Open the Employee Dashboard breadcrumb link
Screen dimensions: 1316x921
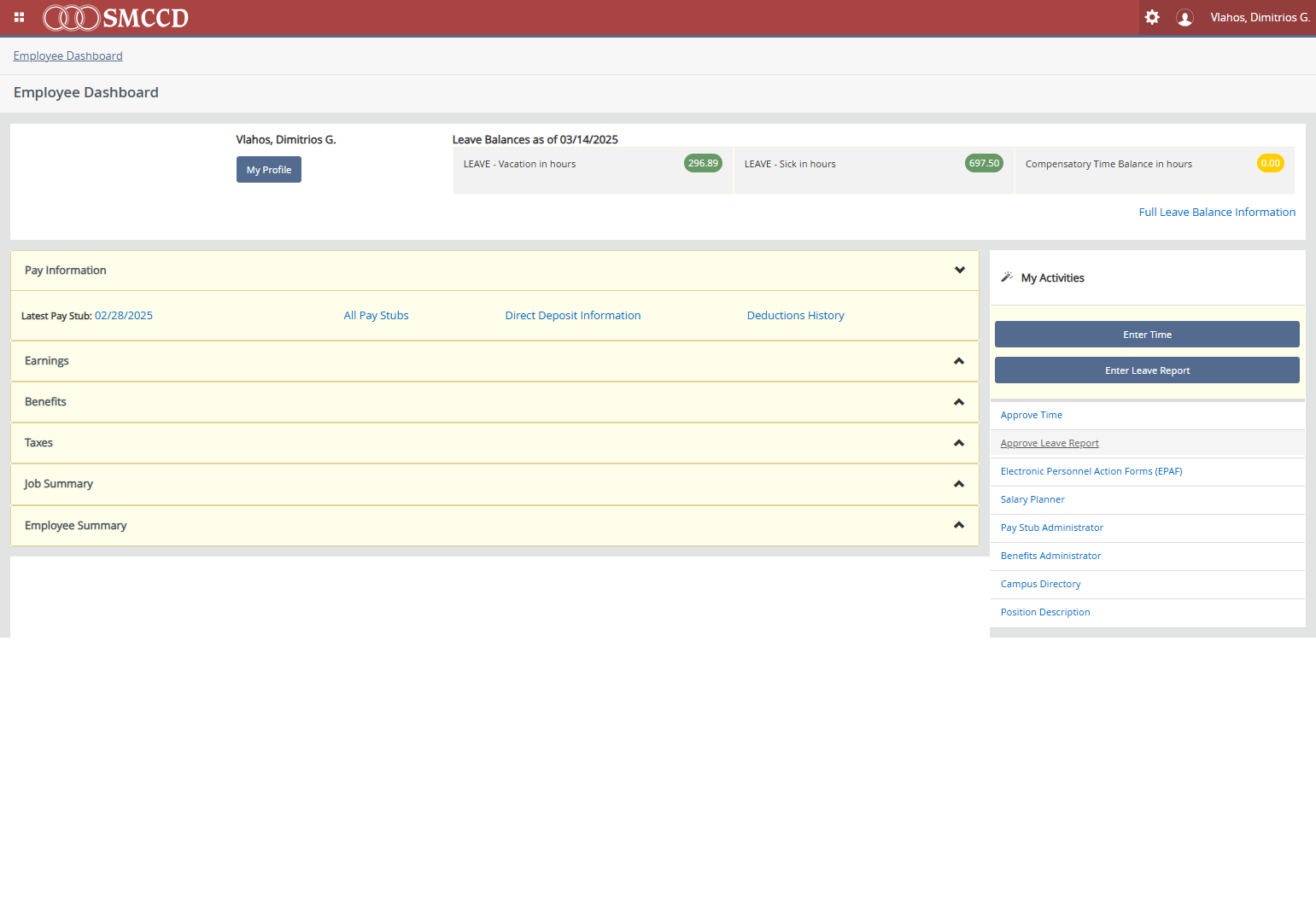pyautogui.click(x=68, y=55)
